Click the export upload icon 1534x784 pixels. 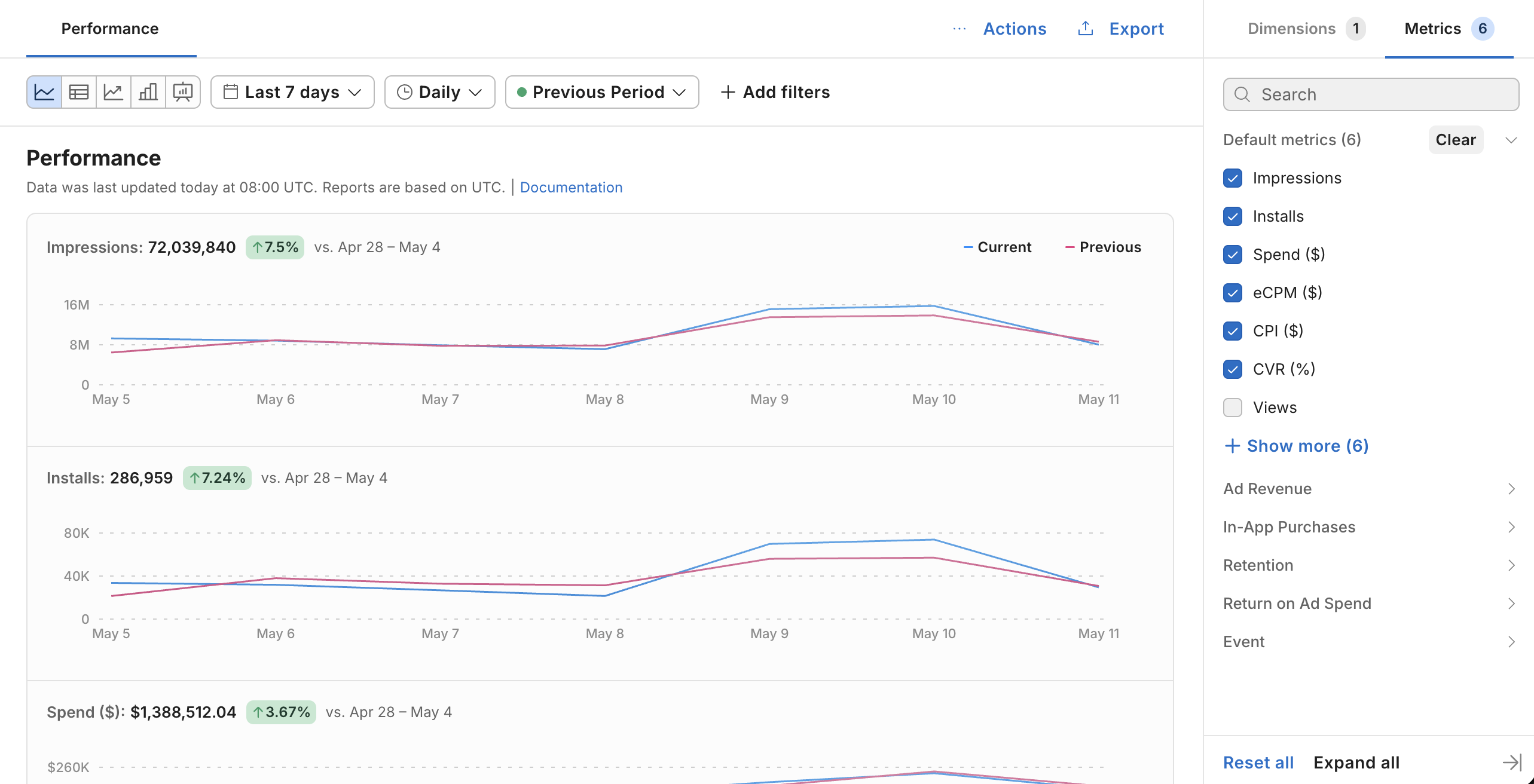tap(1086, 28)
